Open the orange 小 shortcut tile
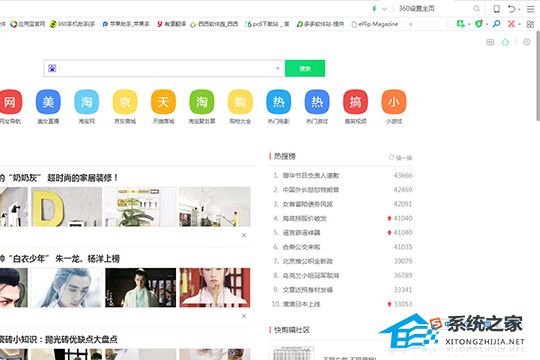 pyautogui.click(x=394, y=102)
